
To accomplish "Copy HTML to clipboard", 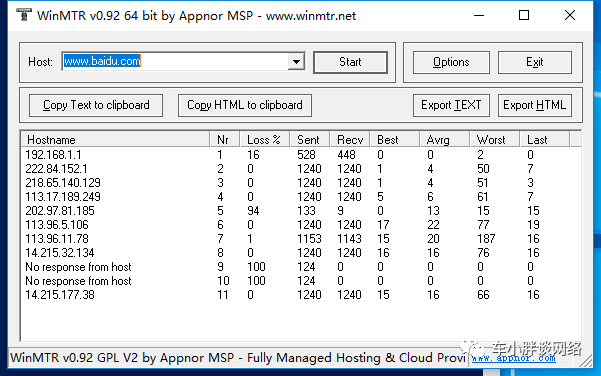I will (x=245, y=105).
